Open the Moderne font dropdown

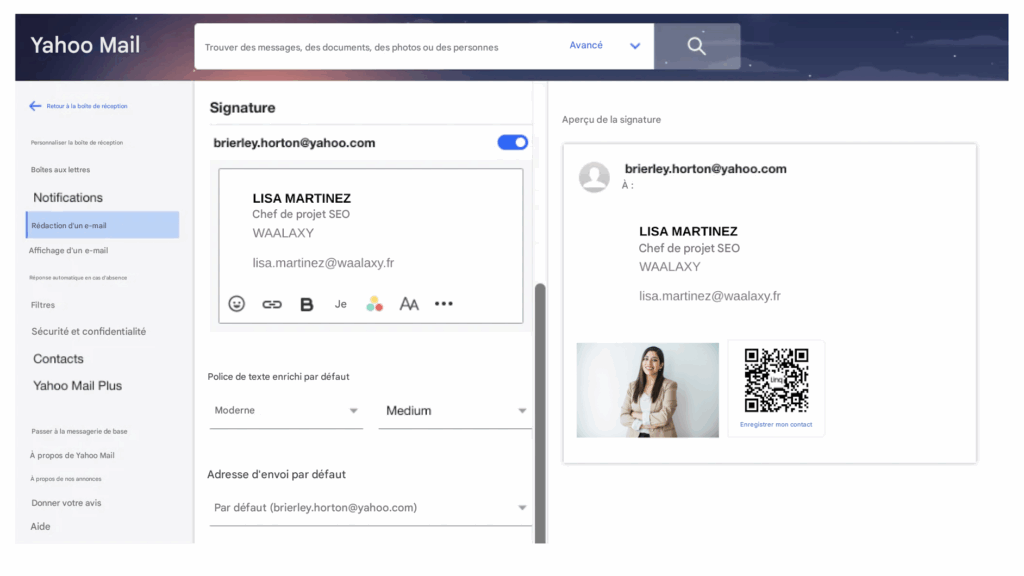pos(286,411)
